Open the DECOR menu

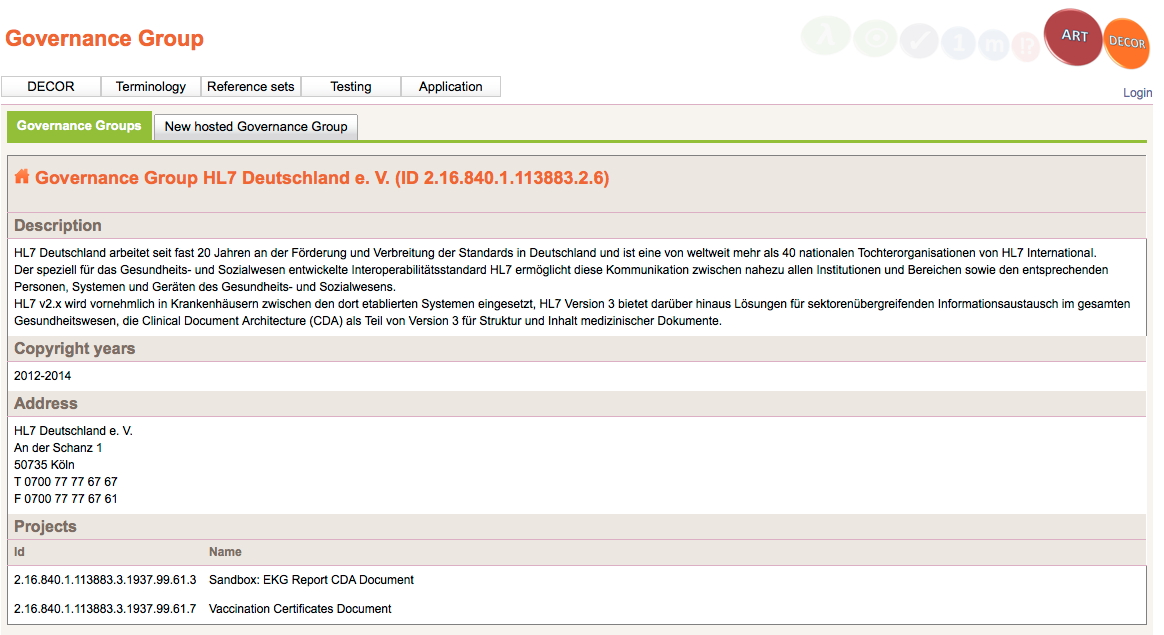pyautogui.click(x=50, y=86)
